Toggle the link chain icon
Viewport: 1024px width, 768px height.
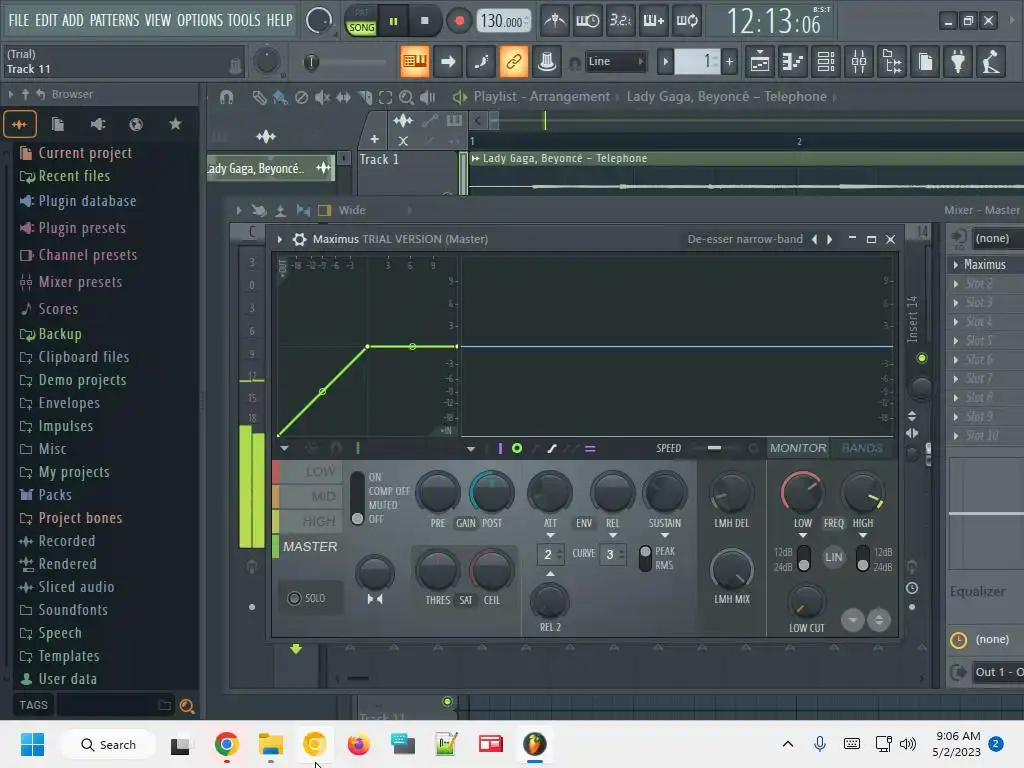pyautogui.click(x=513, y=61)
